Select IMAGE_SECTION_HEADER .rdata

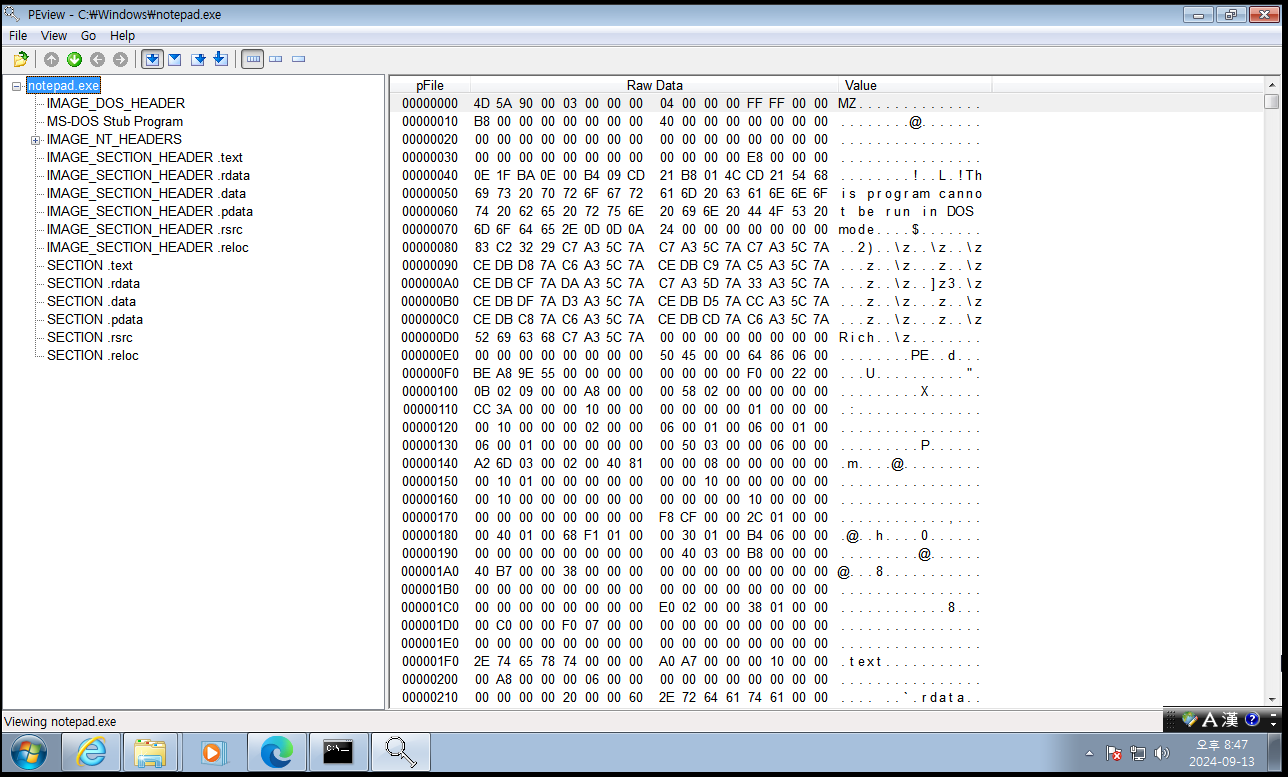(x=148, y=175)
